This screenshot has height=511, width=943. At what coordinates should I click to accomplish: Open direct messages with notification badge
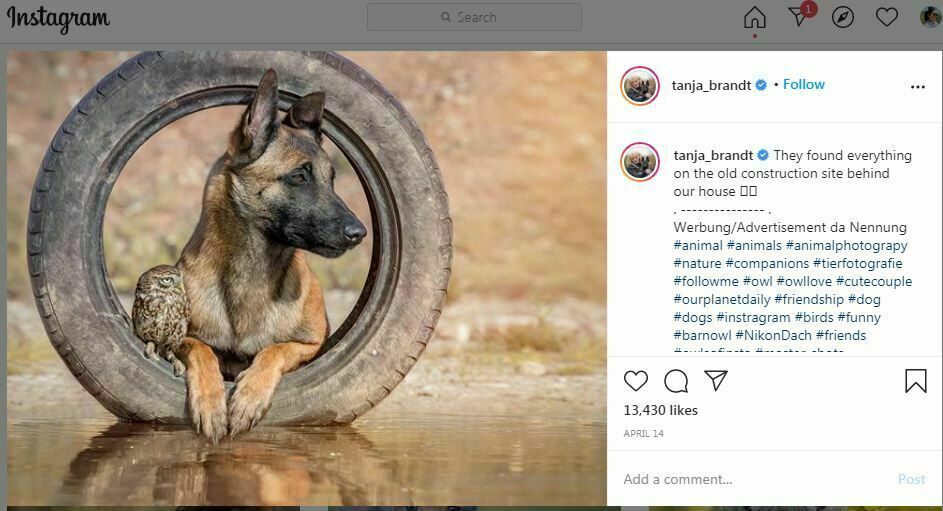(799, 17)
